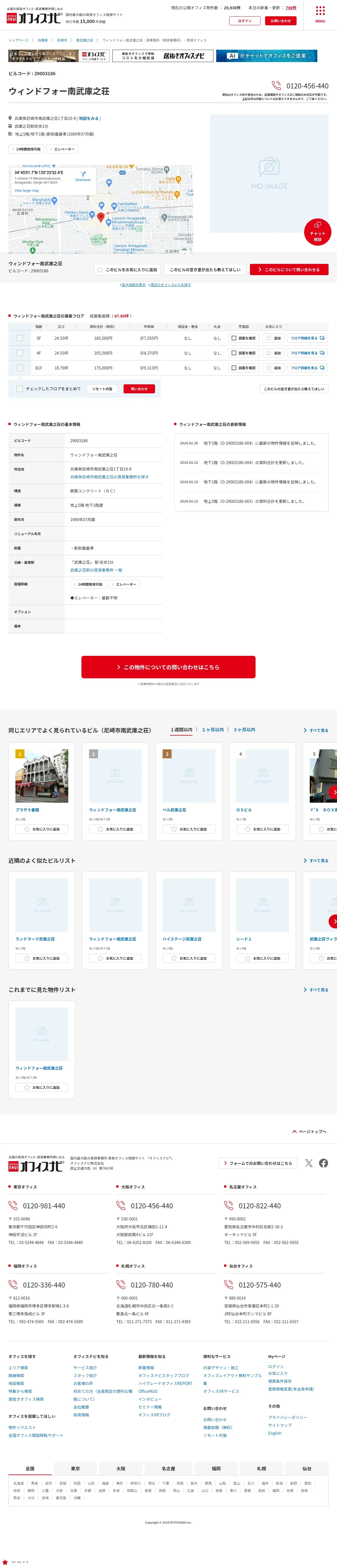Open ランドマーク武庫之荘 building link
The width and height of the screenshot is (337, 1568).
(35, 939)
